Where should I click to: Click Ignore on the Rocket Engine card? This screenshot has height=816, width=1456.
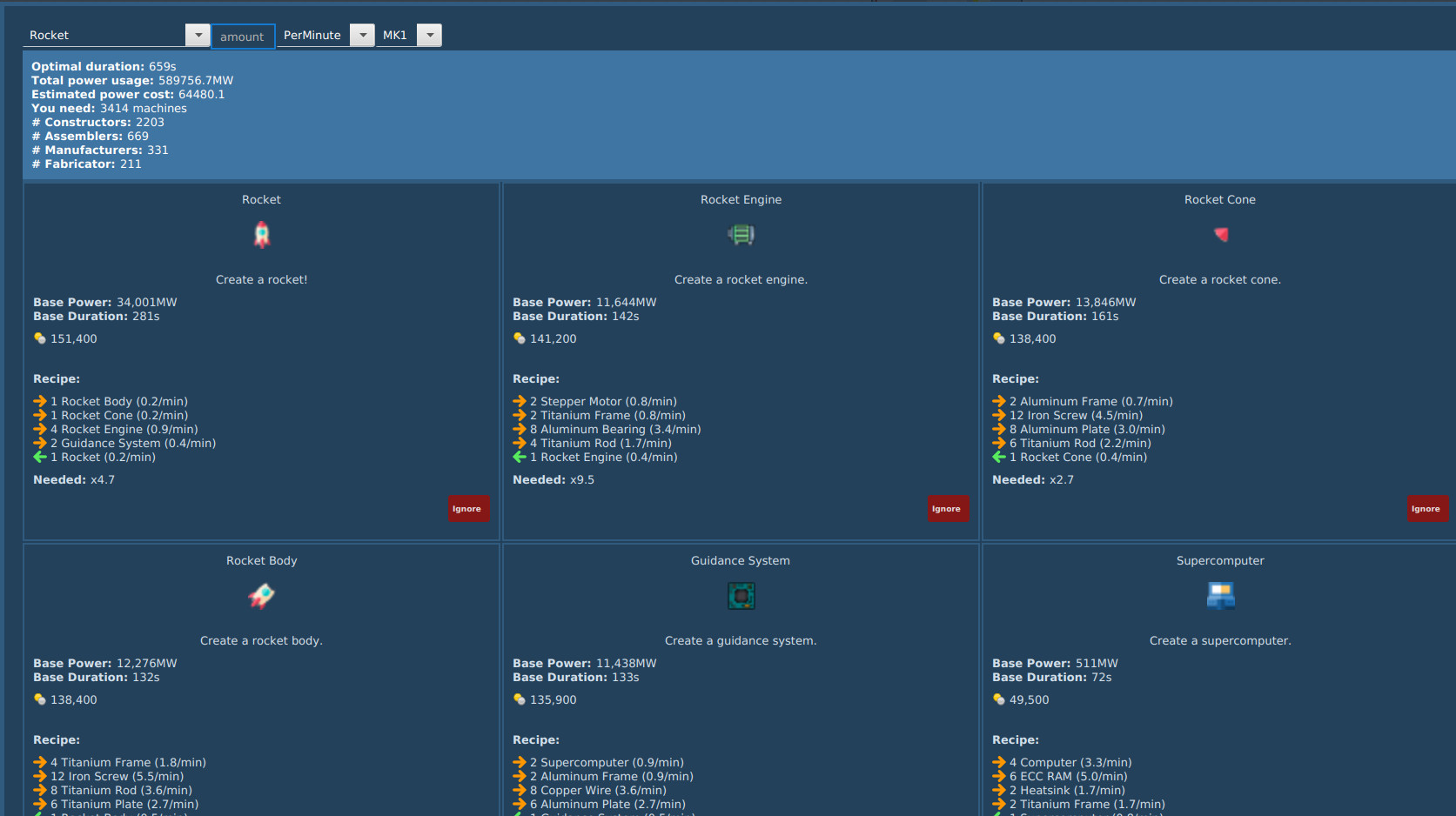(947, 508)
